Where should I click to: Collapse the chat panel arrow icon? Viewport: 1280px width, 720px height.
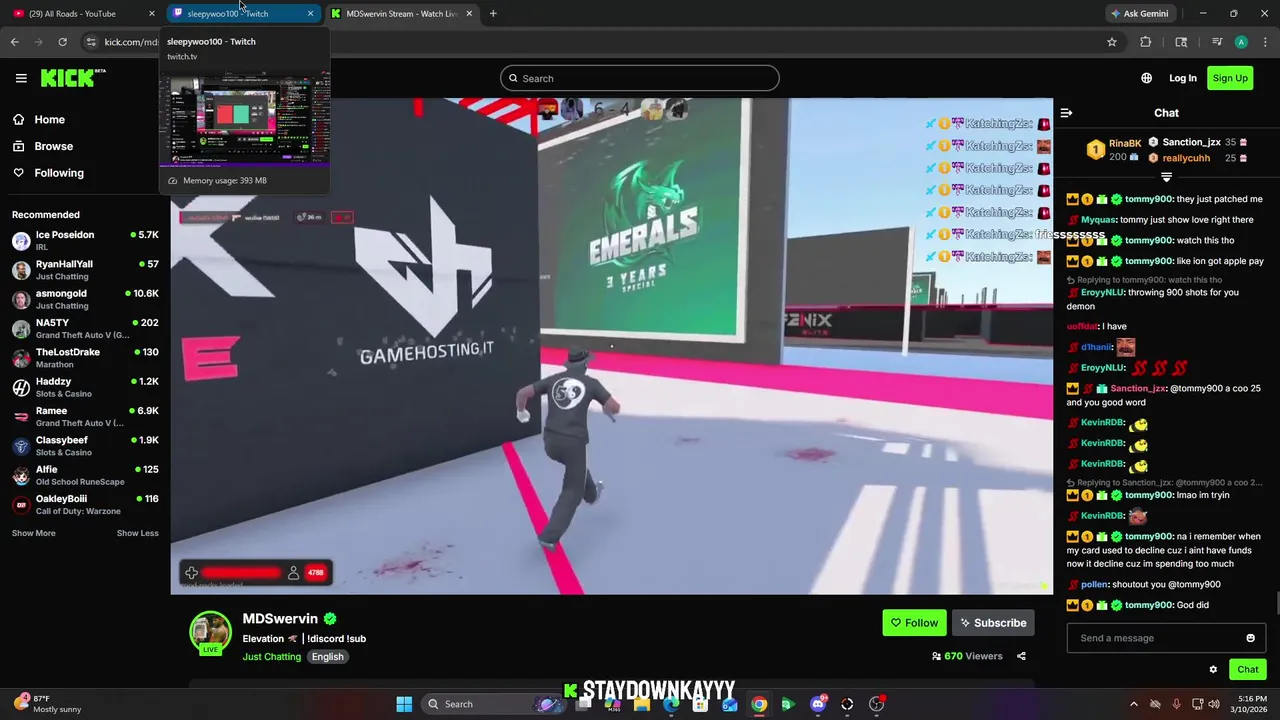coord(1066,113)
